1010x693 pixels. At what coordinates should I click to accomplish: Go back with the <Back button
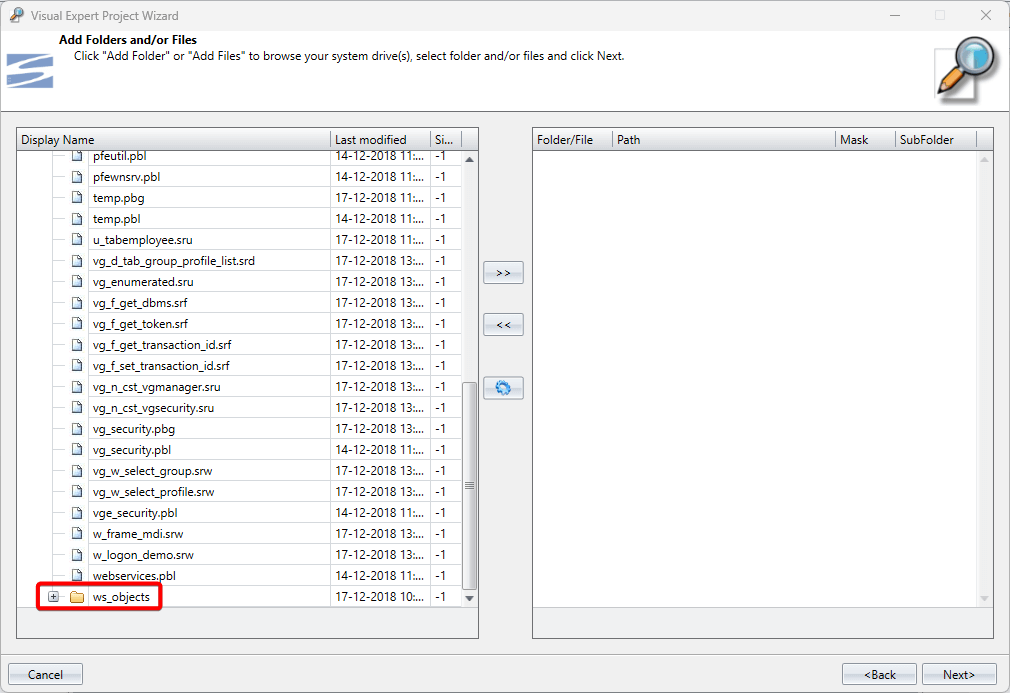tap(879, 675)
